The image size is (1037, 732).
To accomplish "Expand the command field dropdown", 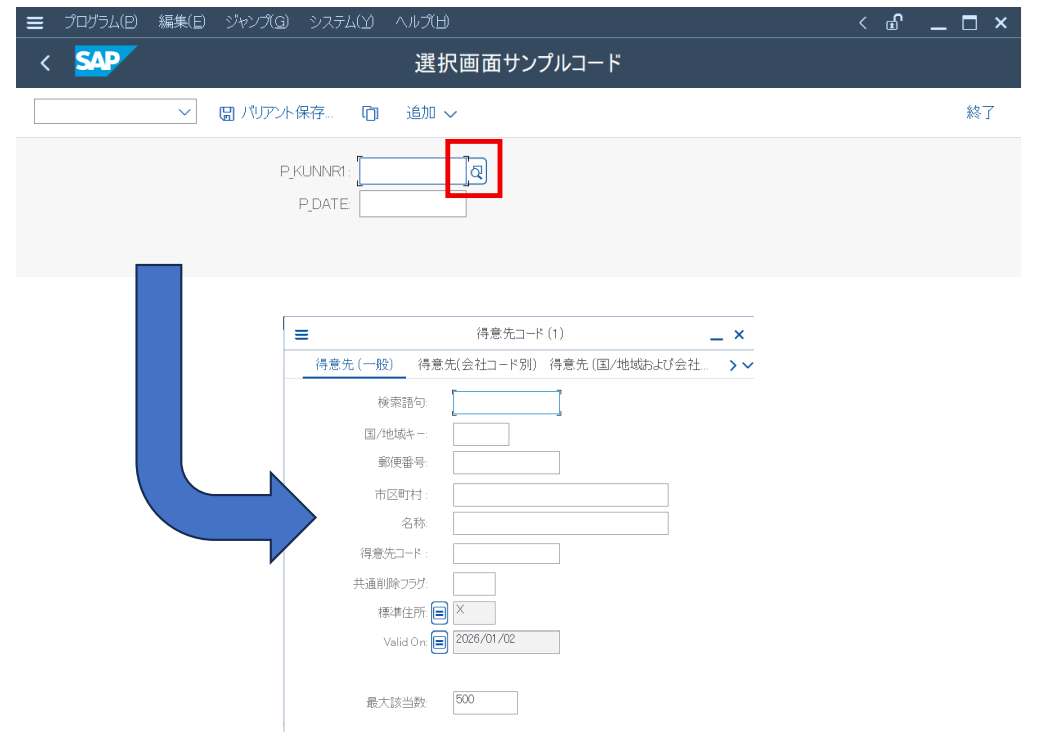I will (x=185, y=112).
